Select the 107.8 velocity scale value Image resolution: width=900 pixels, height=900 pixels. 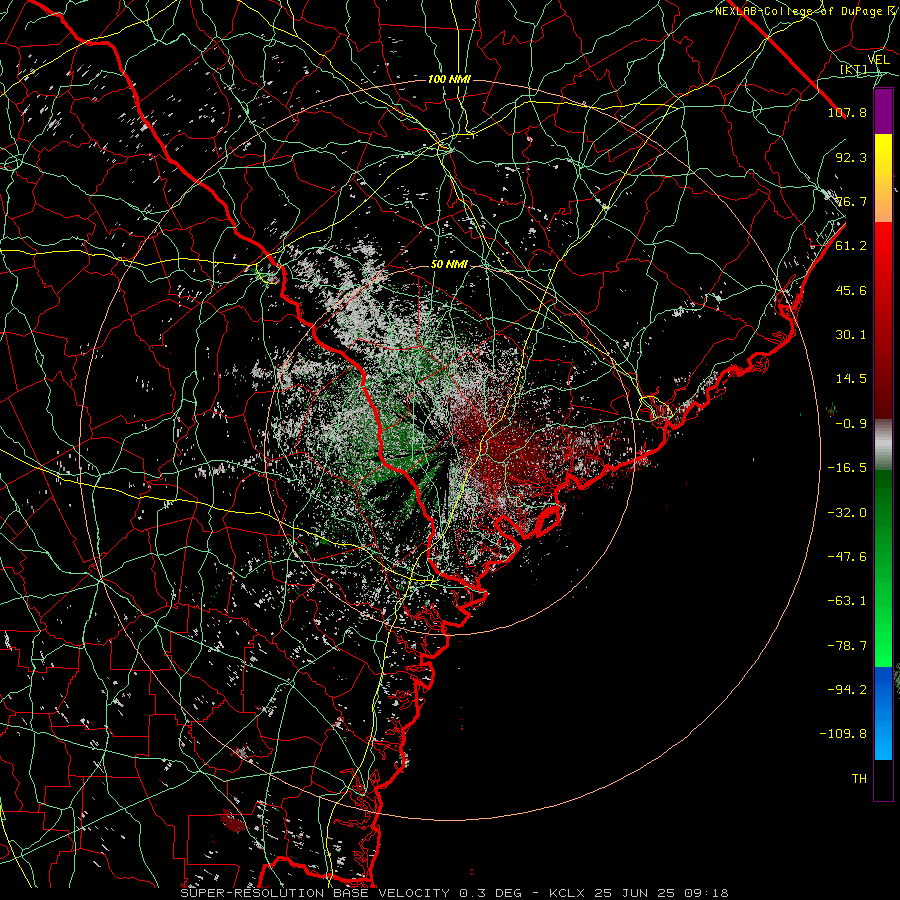click(847, 112)
